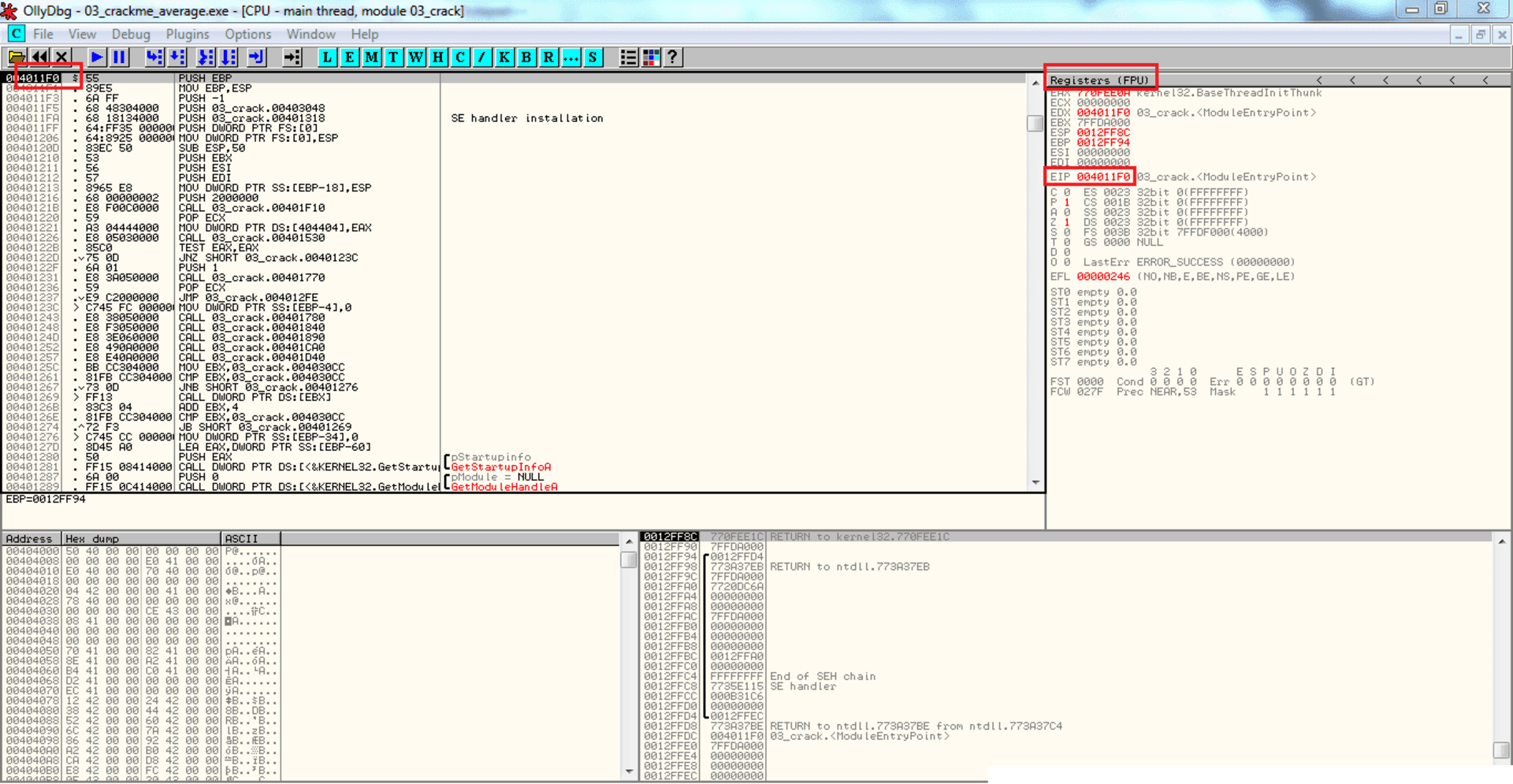1513x784 pixels.
Task: Open the Options menu
Action: (247, 35)
